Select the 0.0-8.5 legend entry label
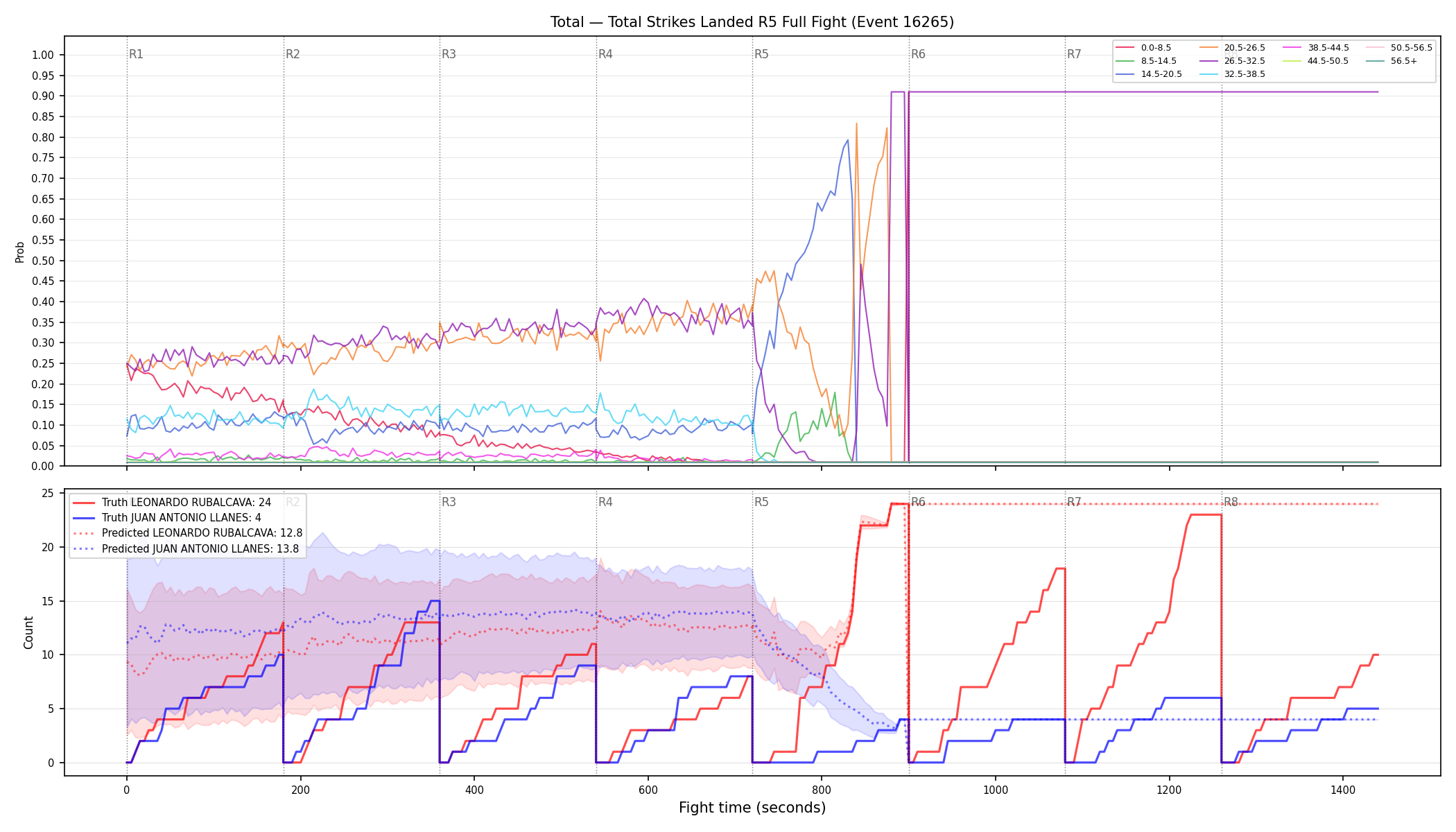 click(x=1156, y=48)
